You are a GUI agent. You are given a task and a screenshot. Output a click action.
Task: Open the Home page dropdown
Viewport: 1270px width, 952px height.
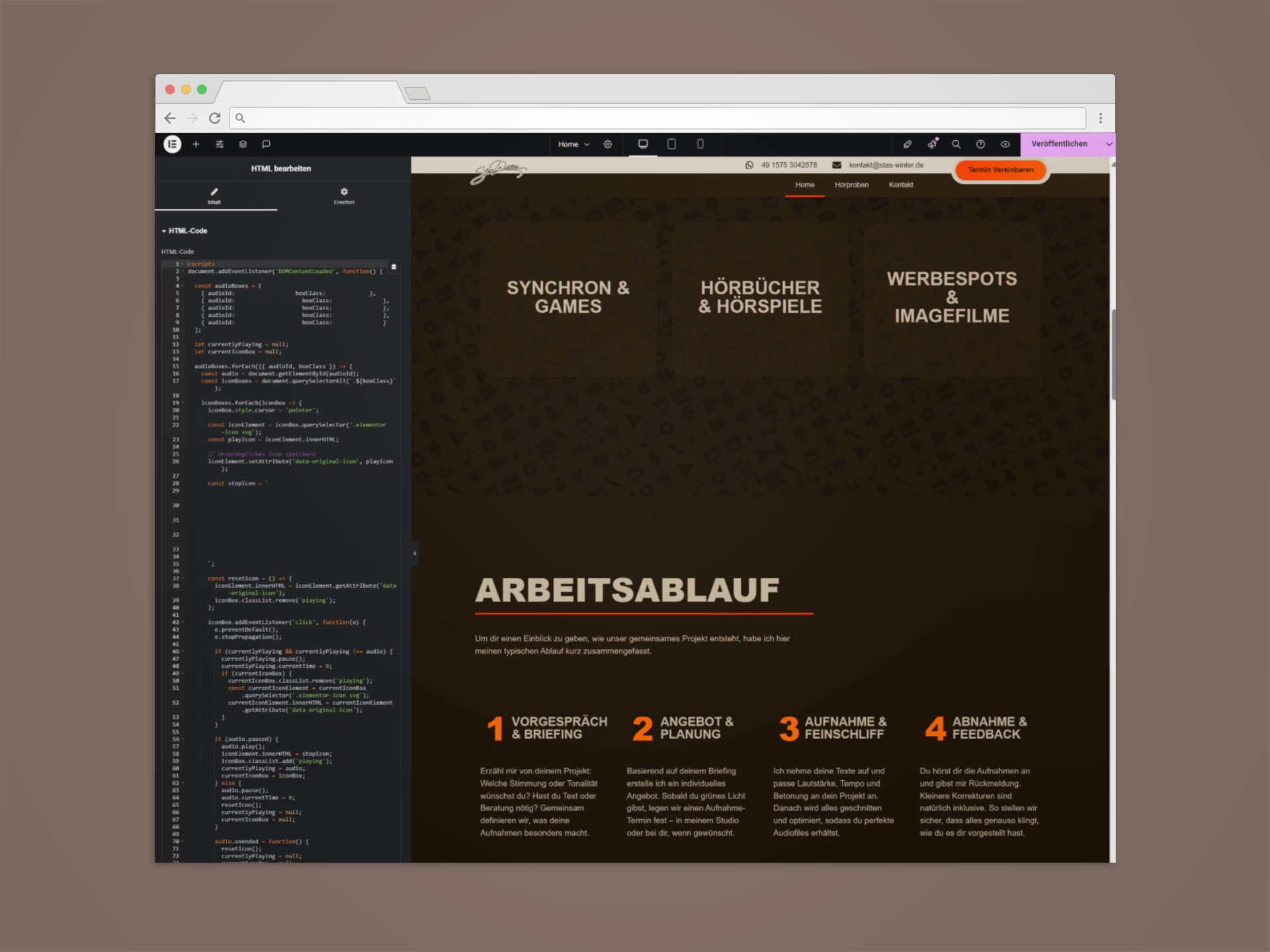[x=573, y=144]
